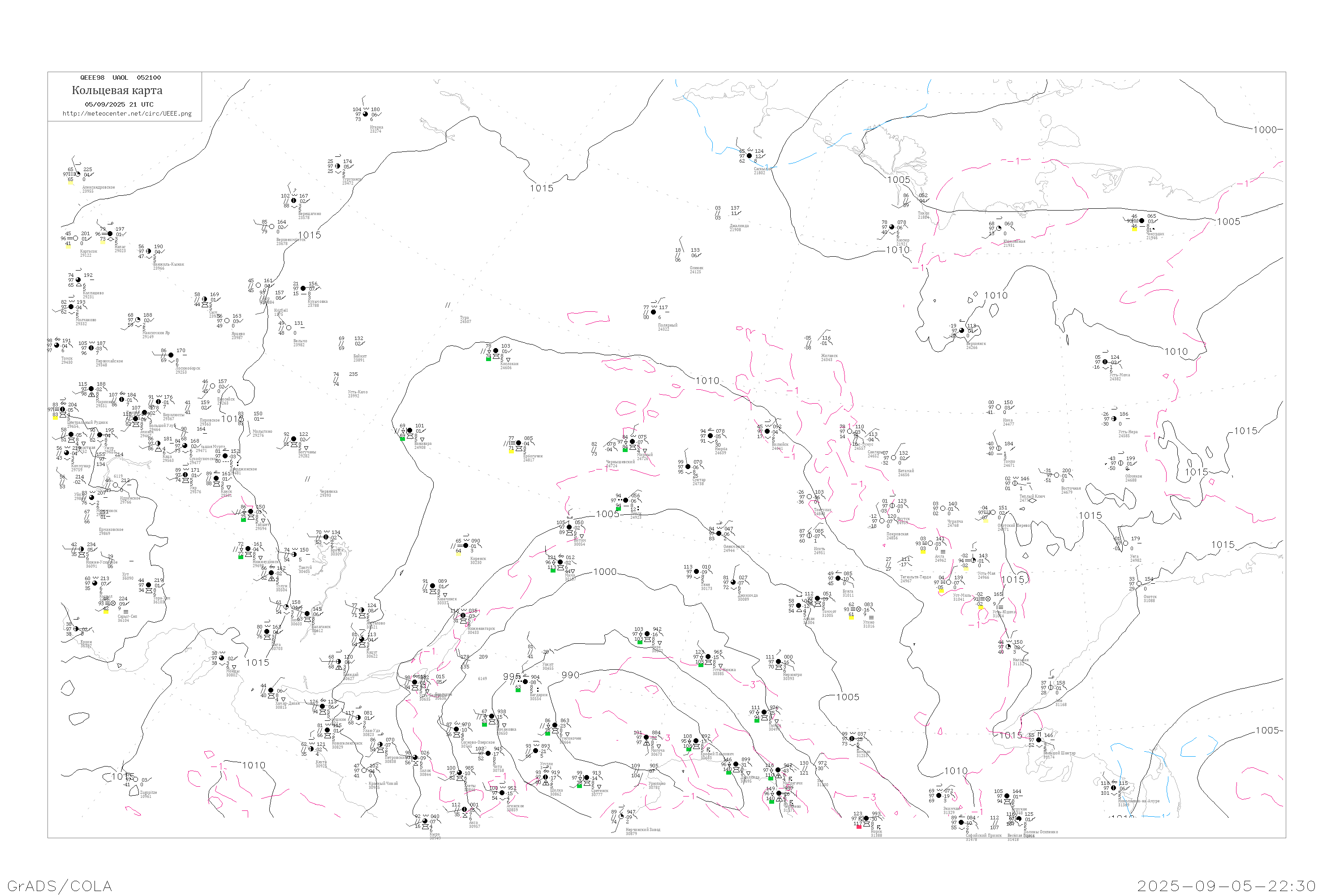This screenshot has width=1344, height=896.
Task: Click the Кузьмовка station filled circle symbol
Action: 303,289
